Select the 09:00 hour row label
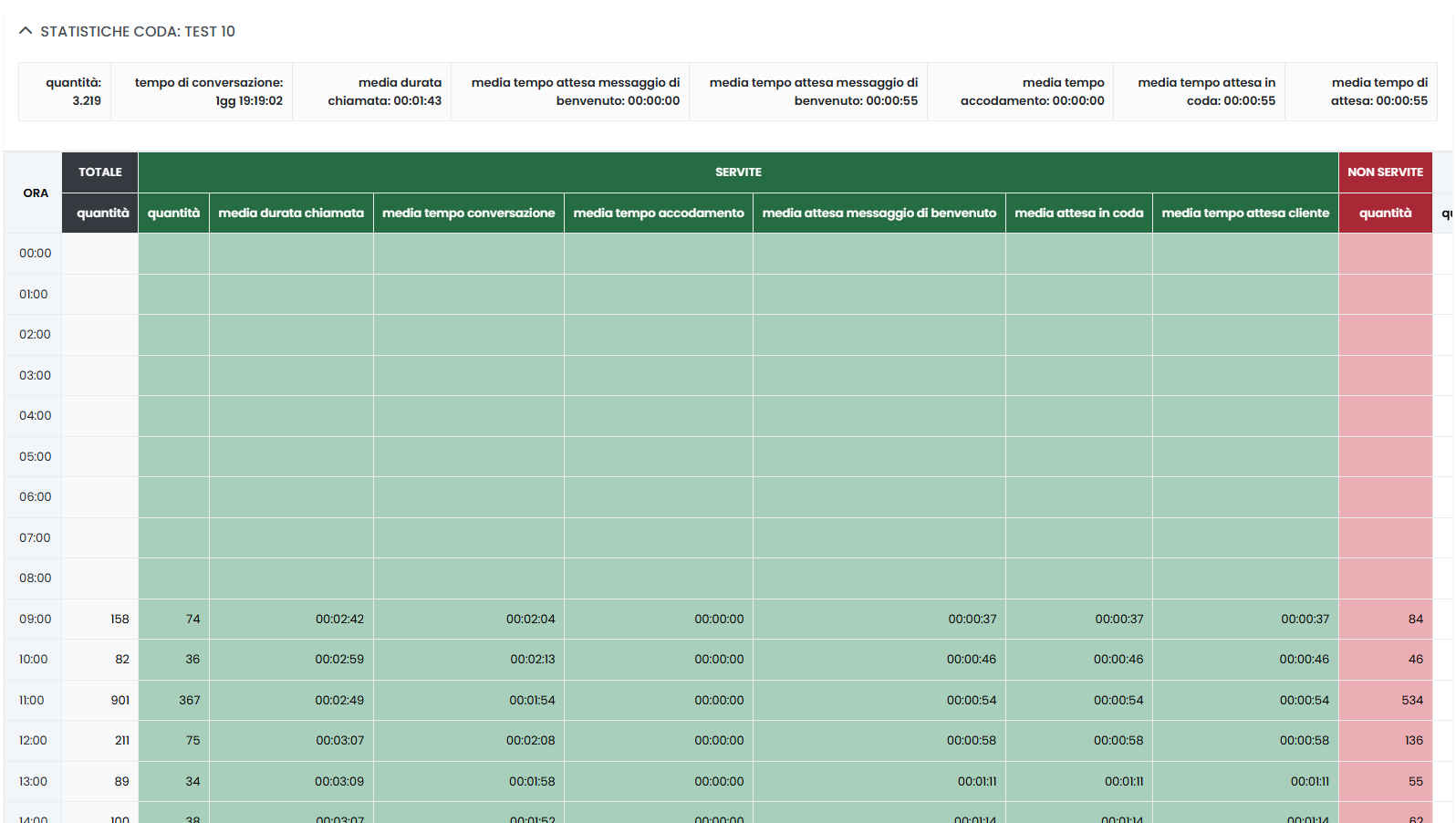This screenshot has height=823, width=1456. point(36,619)
